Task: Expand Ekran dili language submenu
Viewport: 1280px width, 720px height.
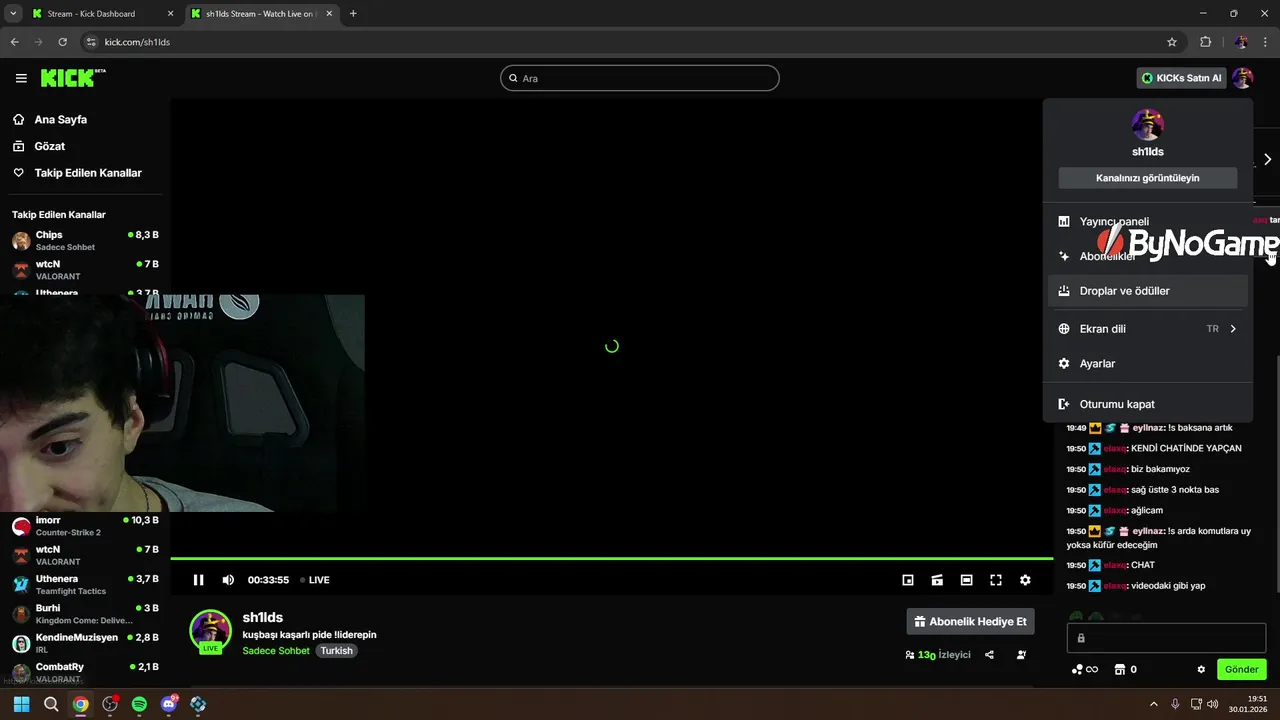Action: [1147, 329]
